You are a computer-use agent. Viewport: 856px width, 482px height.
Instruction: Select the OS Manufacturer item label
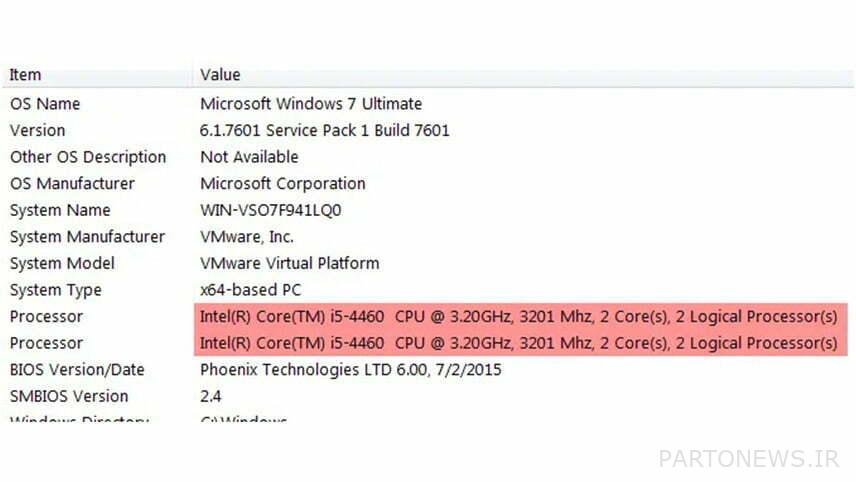click(73, 184)
